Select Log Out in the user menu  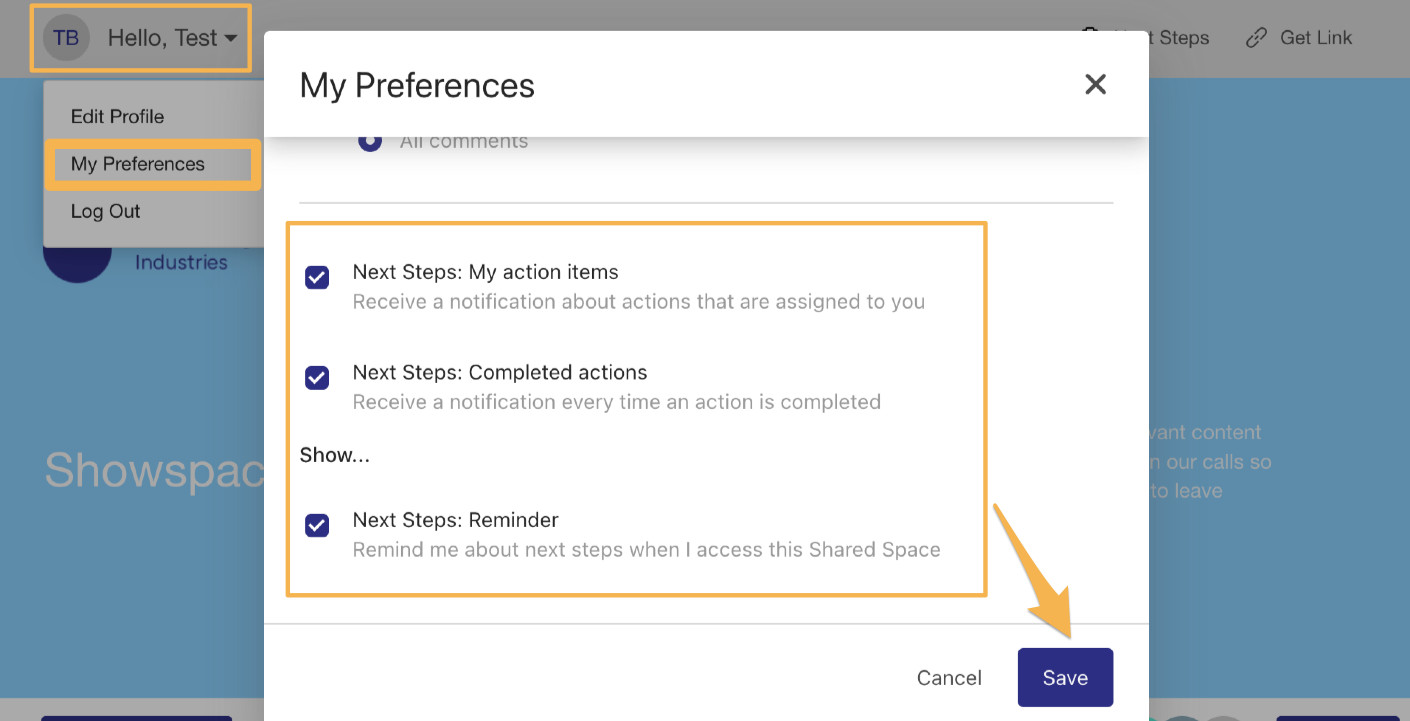click(x=105, y=211)
